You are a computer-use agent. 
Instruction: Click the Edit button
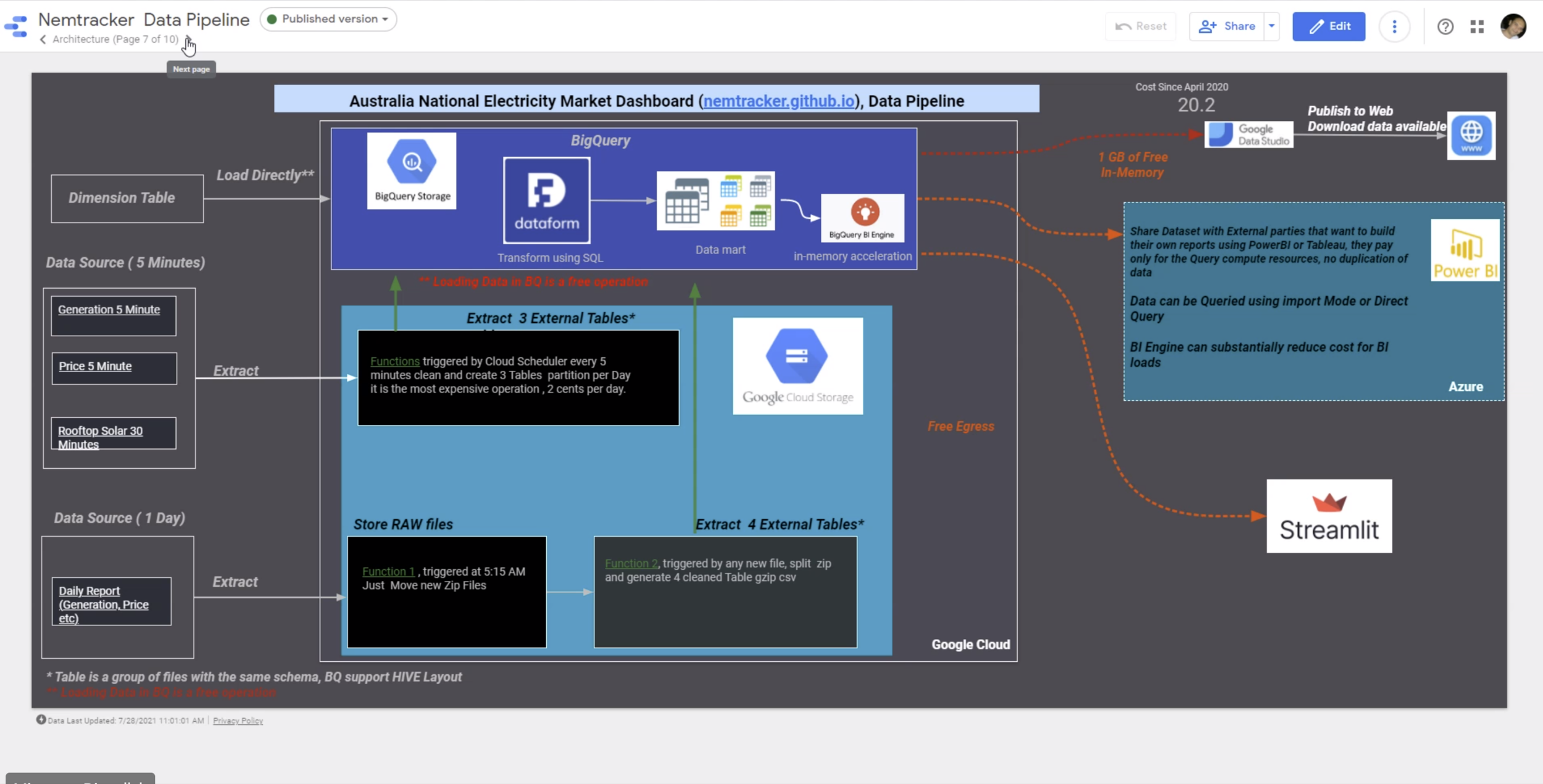1328,27
